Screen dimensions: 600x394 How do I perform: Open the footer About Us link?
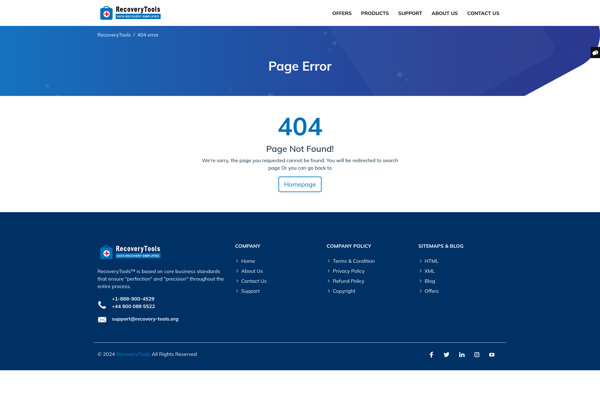point(252,271)
